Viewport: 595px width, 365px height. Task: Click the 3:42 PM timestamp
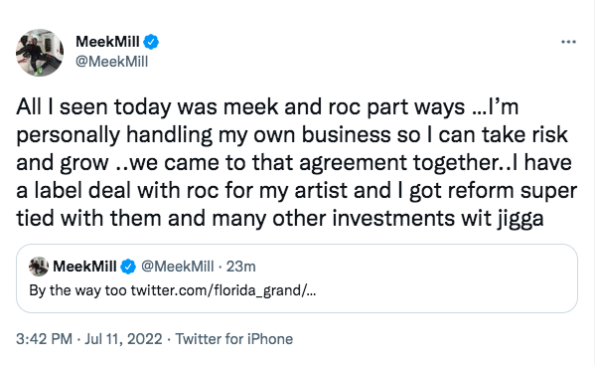(44, 339)
